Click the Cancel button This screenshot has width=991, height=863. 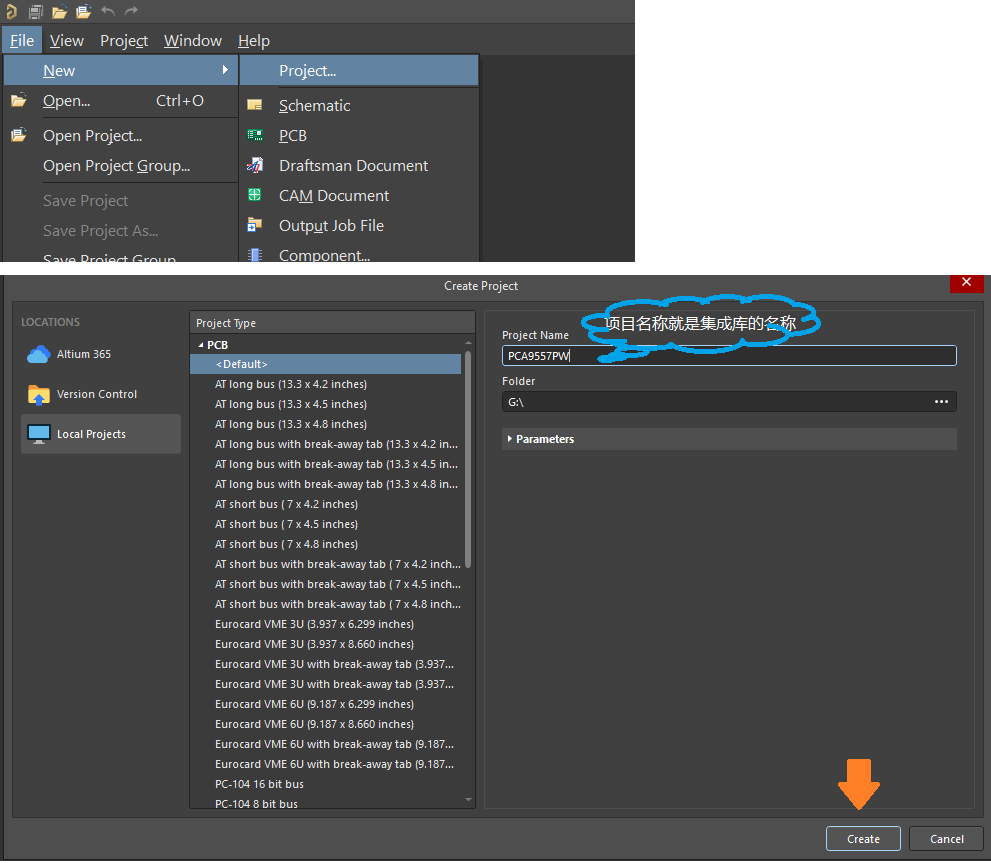point(946,839)
